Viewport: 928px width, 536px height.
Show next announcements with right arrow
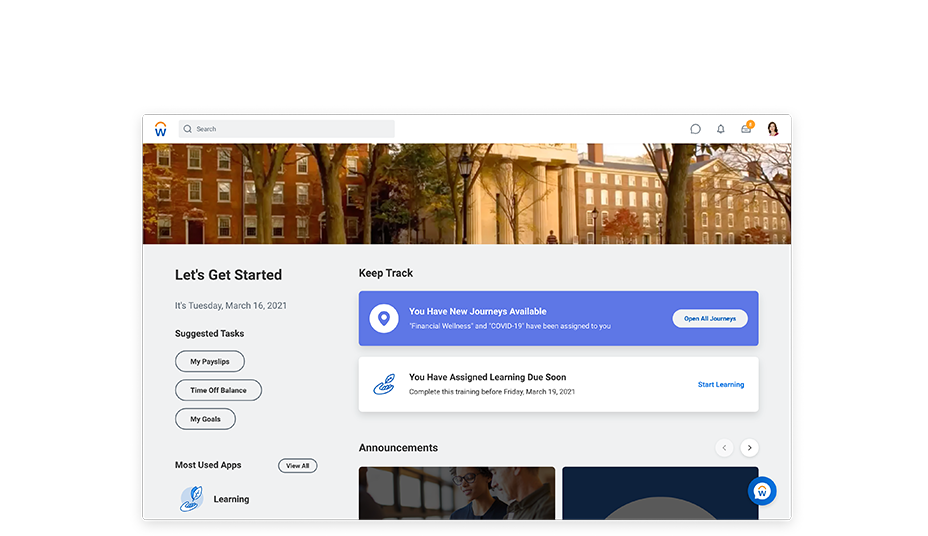click(x=749, y=448)
